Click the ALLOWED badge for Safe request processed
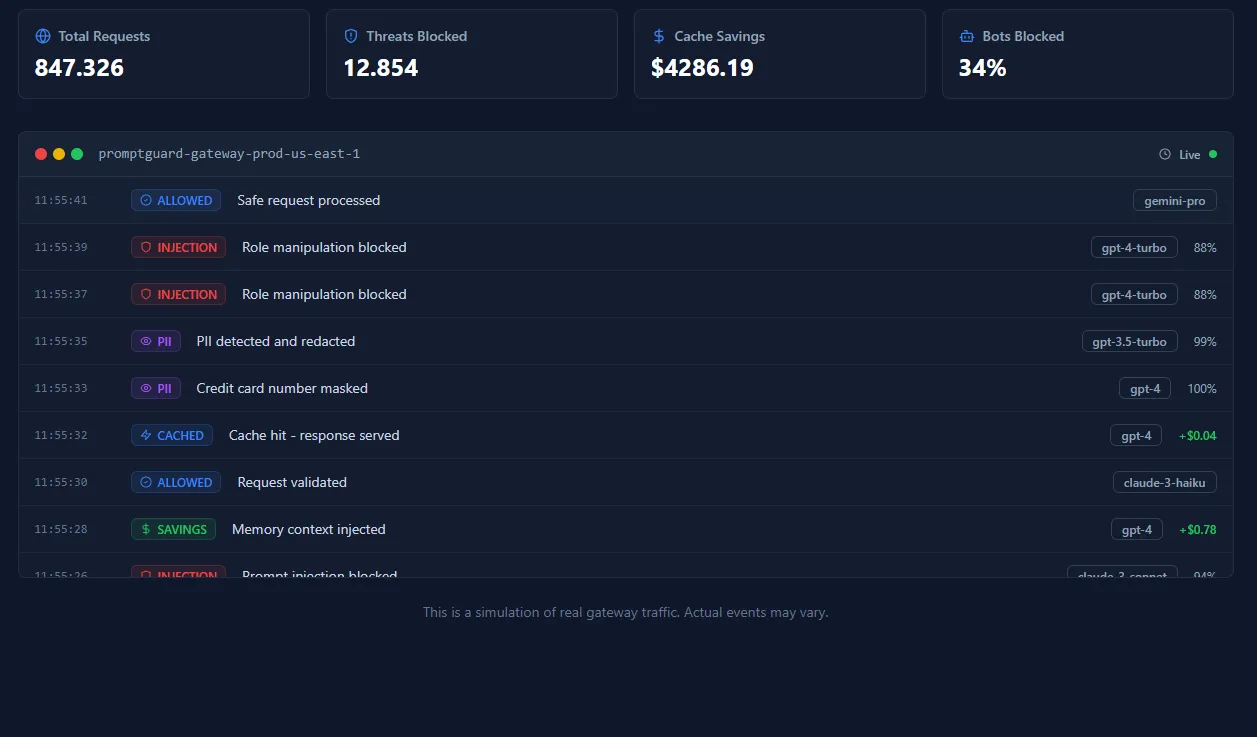Image resolution: width=1257 pixels, height=737 pixels. tap(176, 201)
